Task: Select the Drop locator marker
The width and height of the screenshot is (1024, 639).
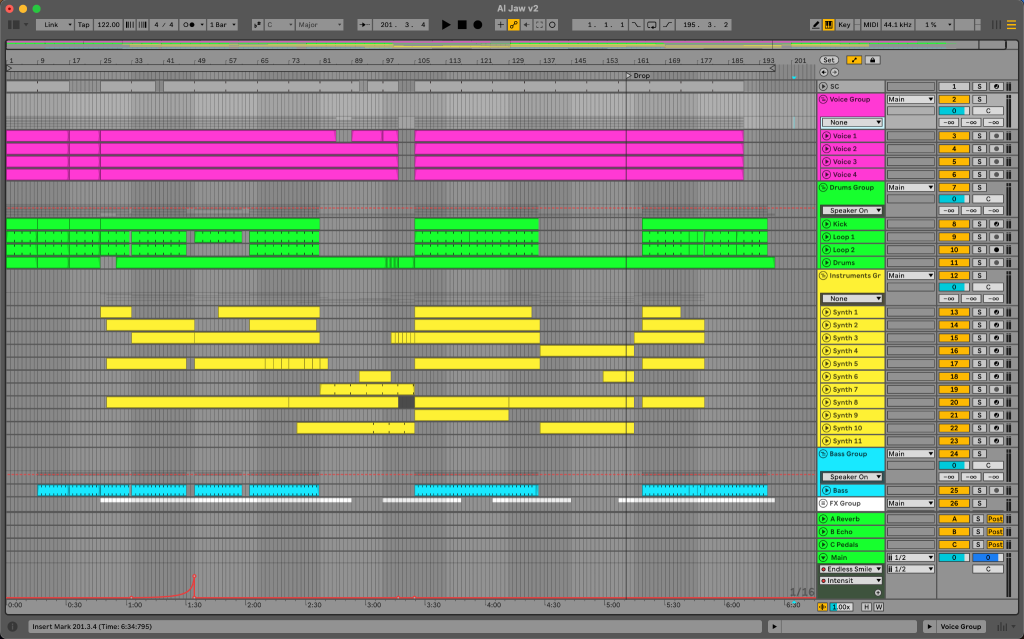Action: tap(638, 76)
